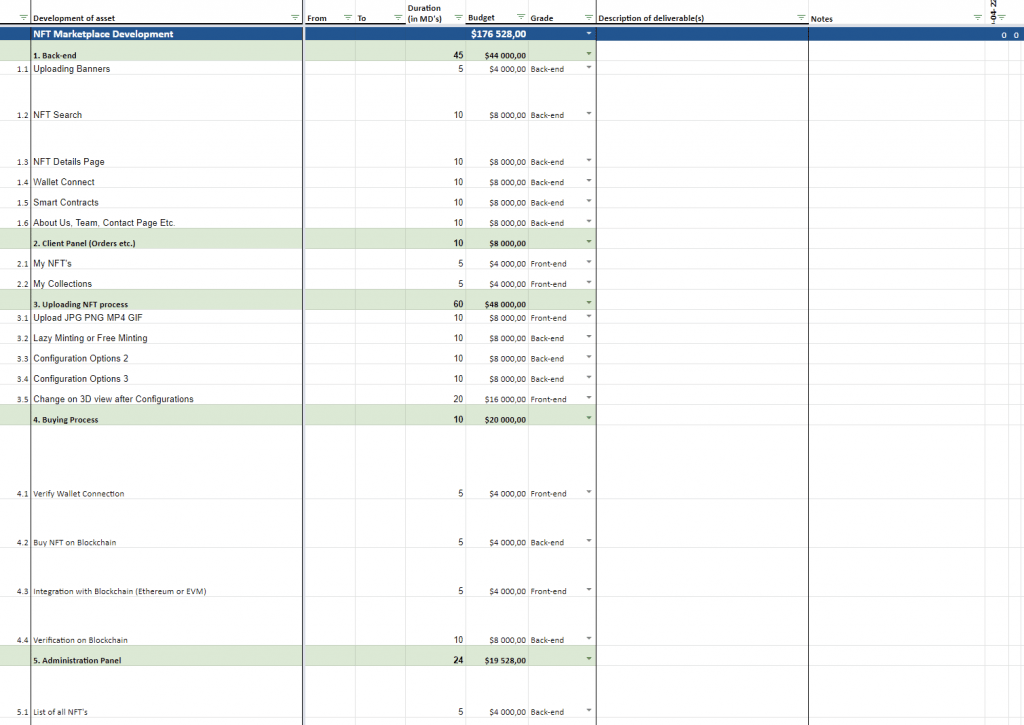Open the From column filter

[x=348, y=18]
